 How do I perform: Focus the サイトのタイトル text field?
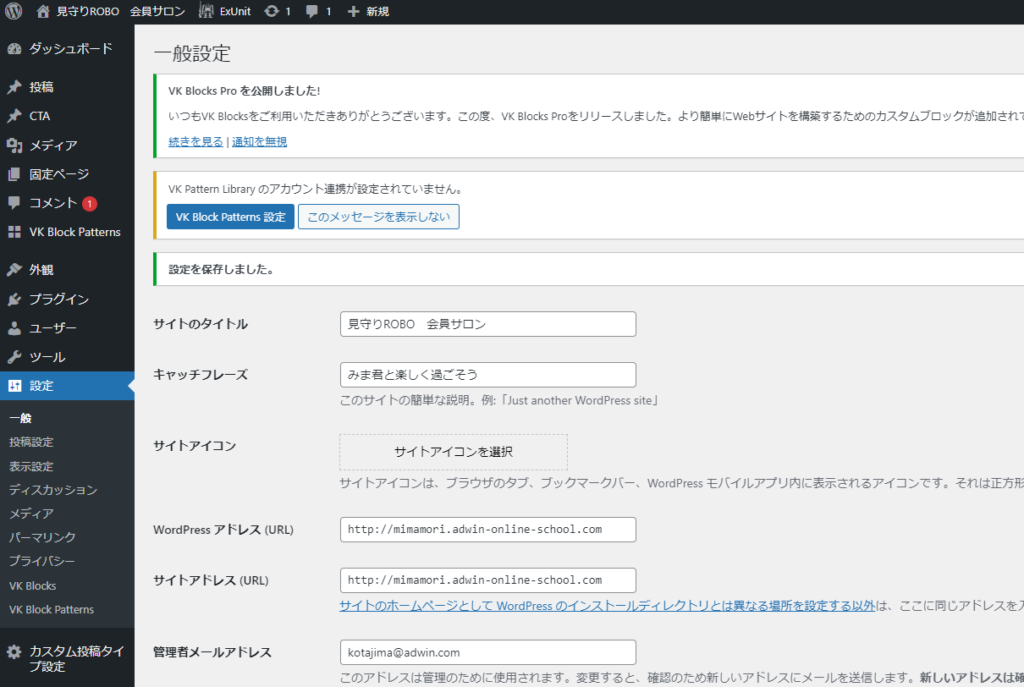click(x=488, y=324)
